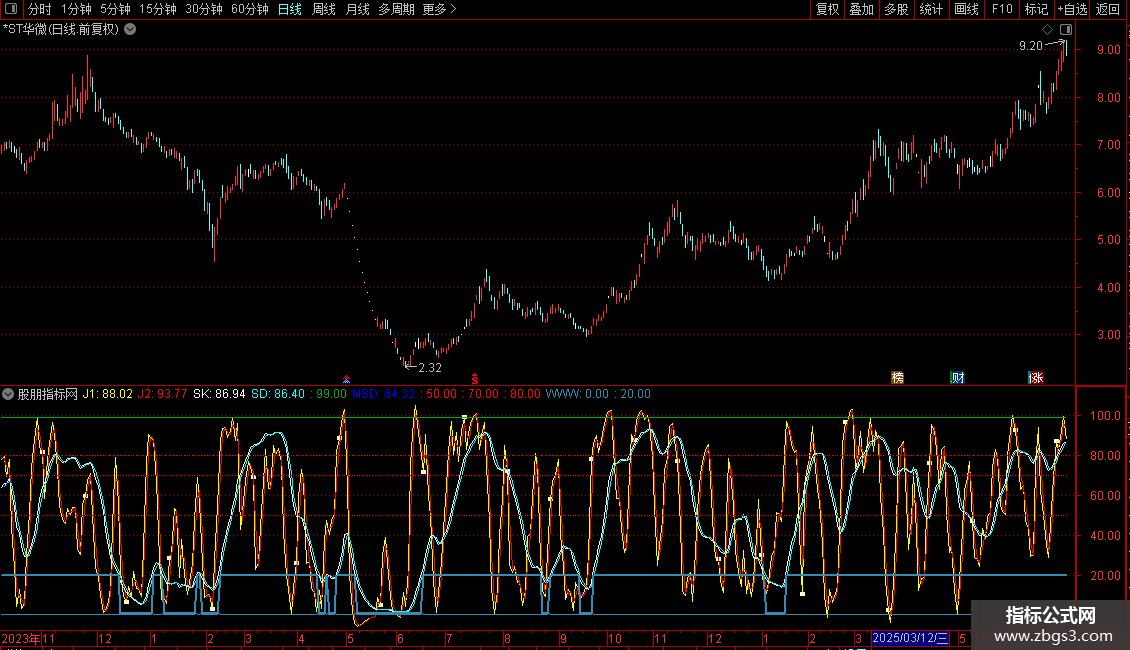Image resolution: width=1130 pixels, height=650 pixels.
Task: Click the SD: 86.40 indicator value
Action: 277,394
